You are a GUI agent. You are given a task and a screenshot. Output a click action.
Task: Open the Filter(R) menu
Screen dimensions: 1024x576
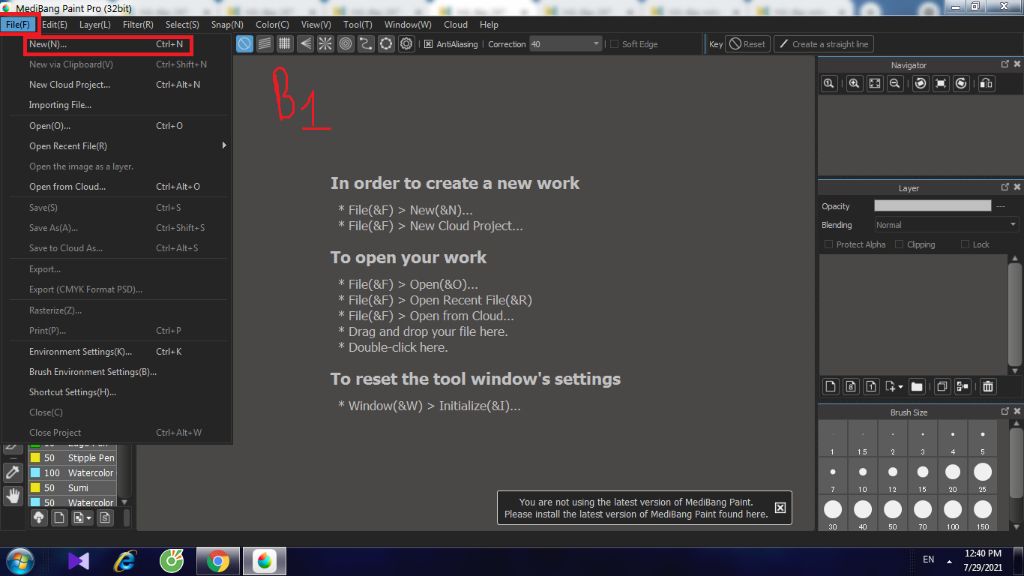138,24
